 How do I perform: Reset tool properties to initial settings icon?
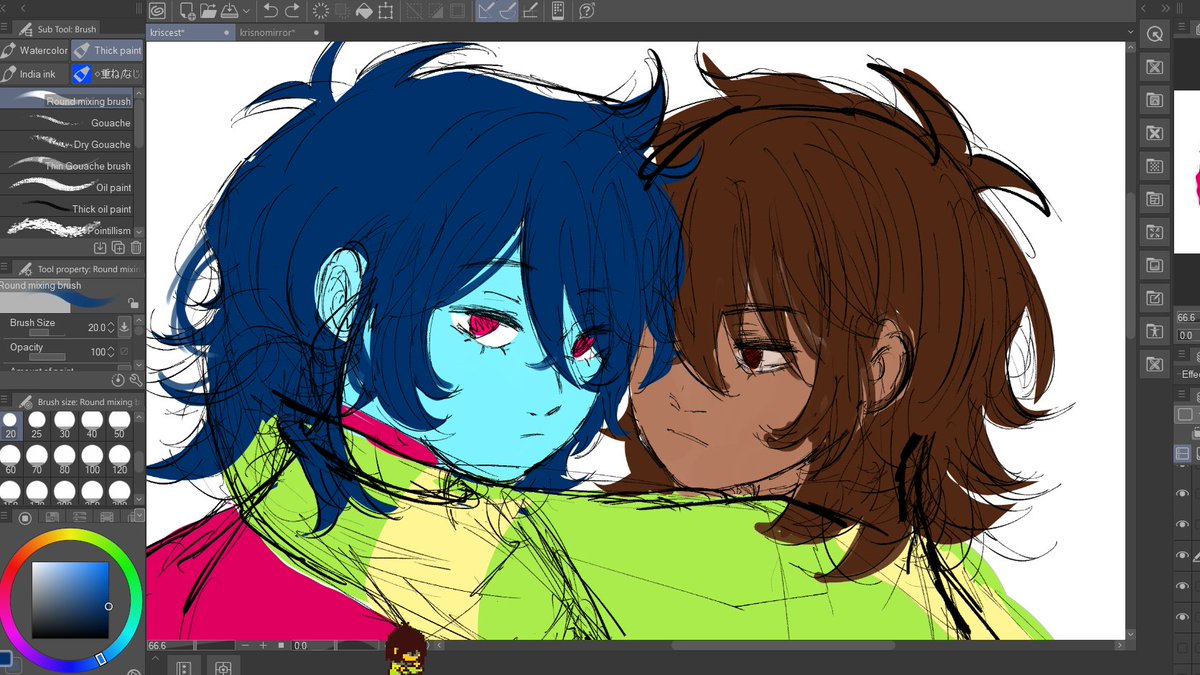point(118,380)
